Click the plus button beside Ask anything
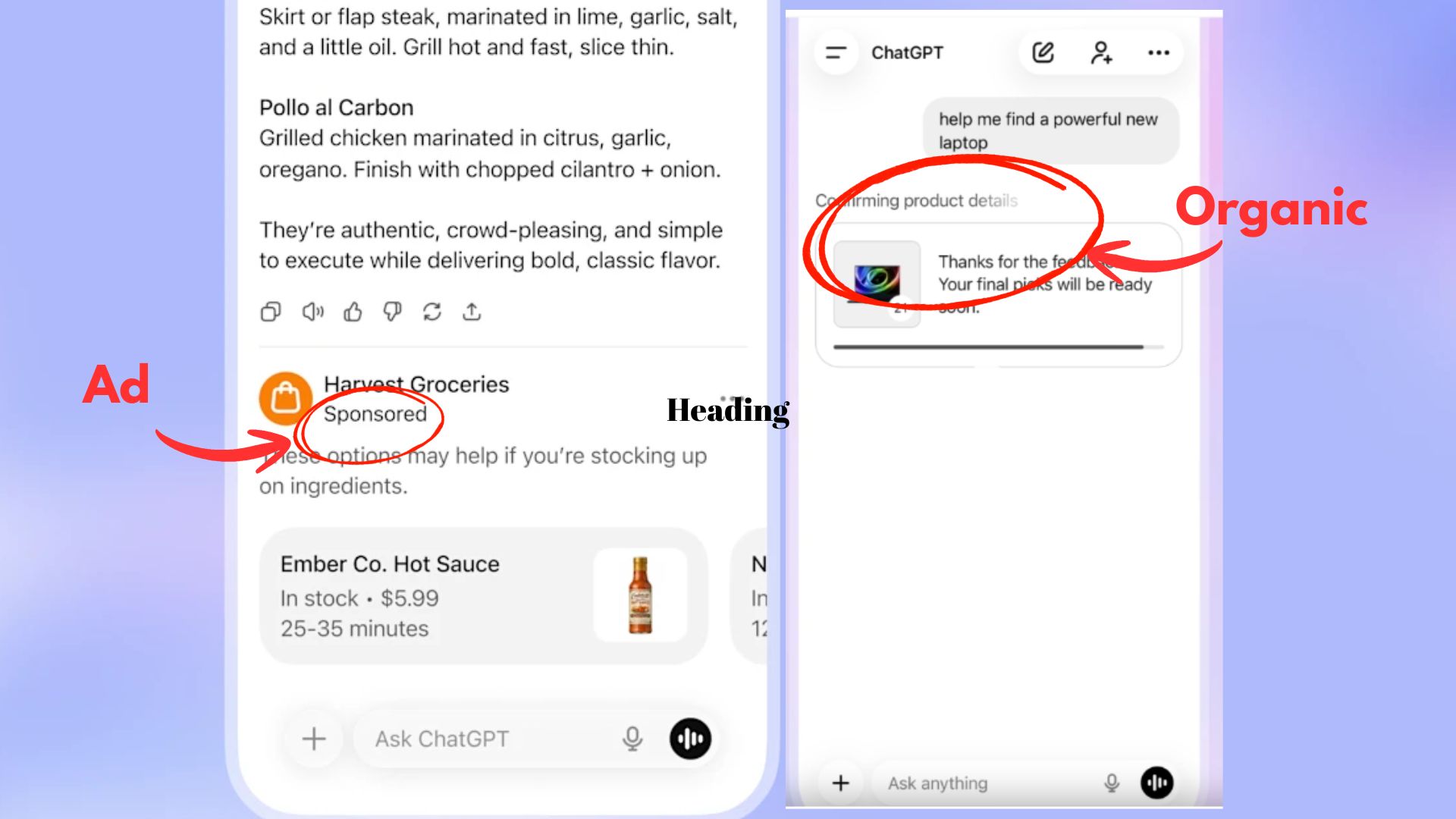Viewport: 1456px width, 819px height. click(x=840, y=783)
